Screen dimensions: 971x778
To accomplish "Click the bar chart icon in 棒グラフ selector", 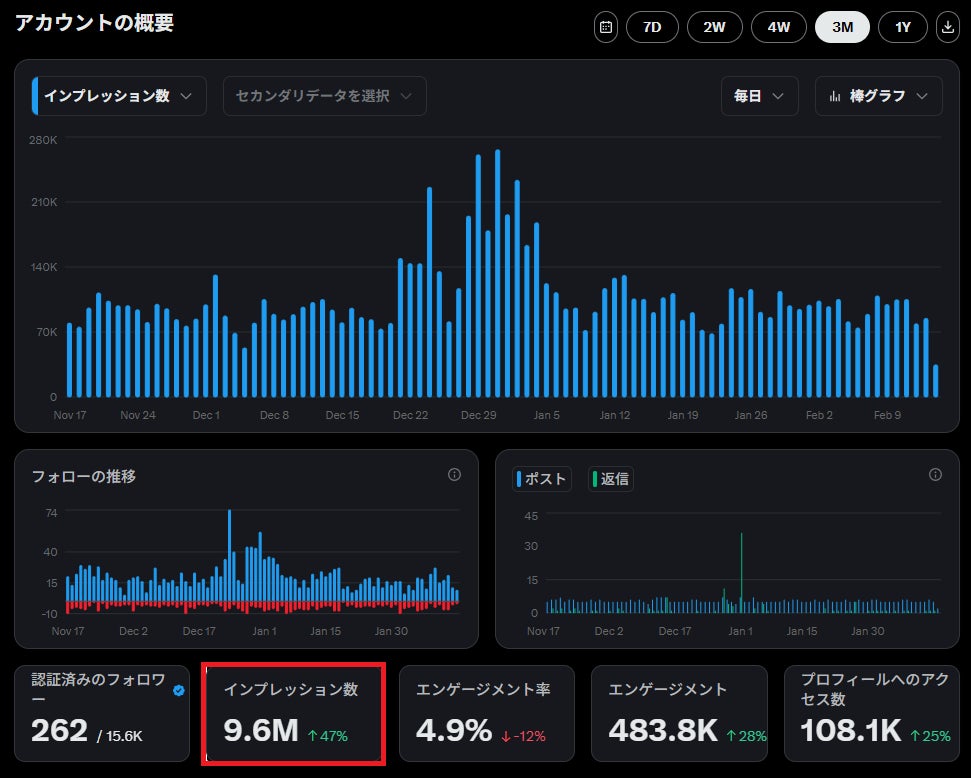I will 835,96.
